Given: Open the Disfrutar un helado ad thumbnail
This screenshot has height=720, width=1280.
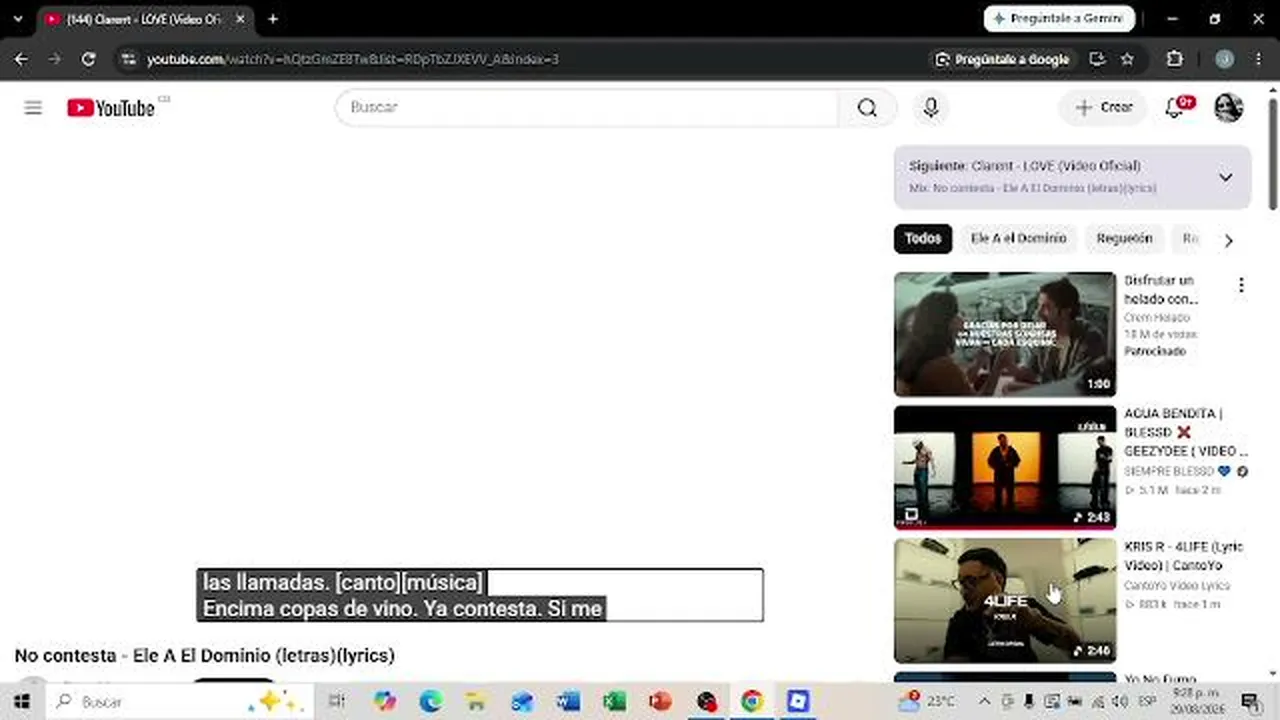Looking at the screenshot, I should [x=1005, y=334].
